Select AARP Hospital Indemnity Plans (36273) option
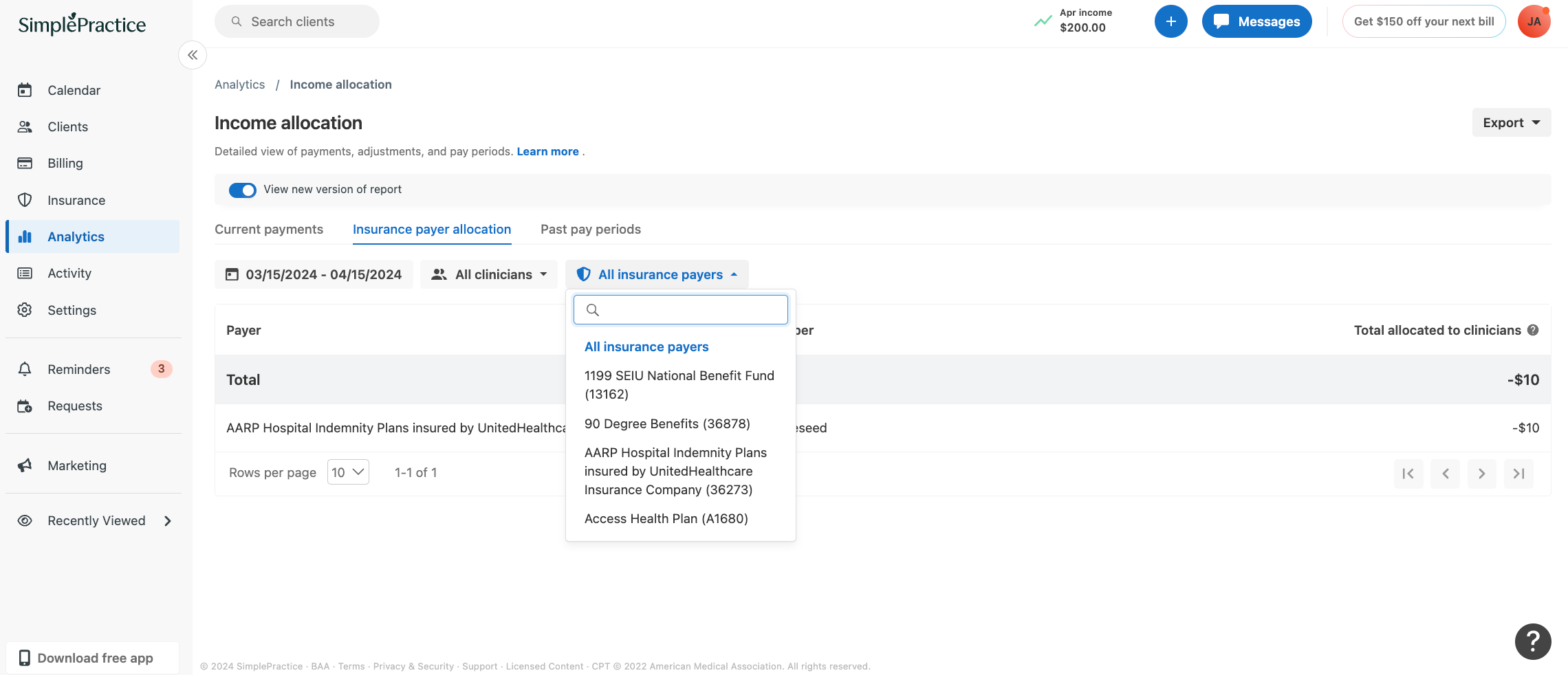1568x675 pixels. pos(675,471)
